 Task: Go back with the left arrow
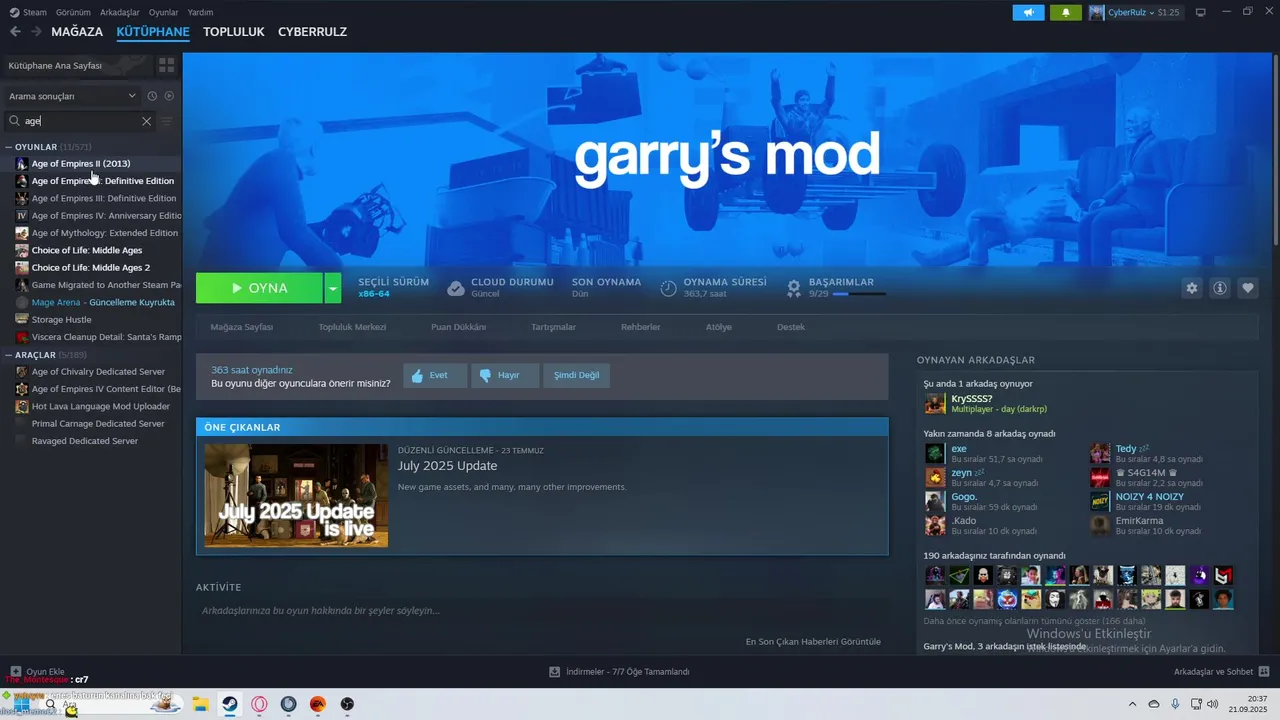[15, 32]
